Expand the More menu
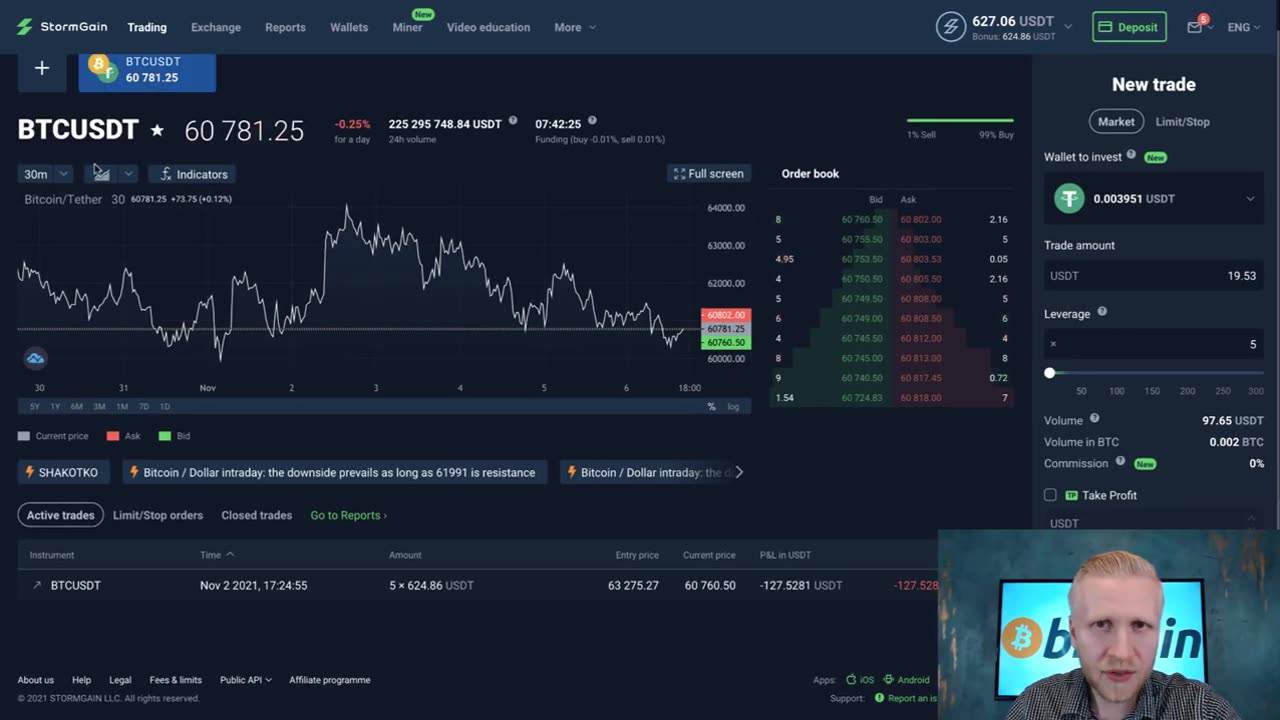 click(x=575, y=27)
